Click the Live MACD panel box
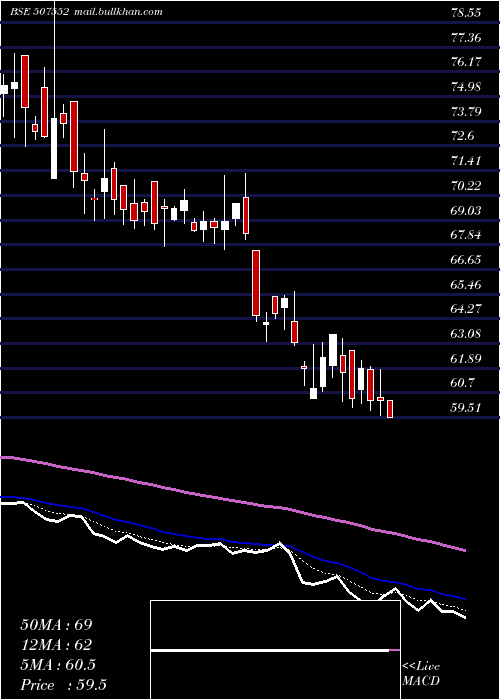This screenshot has width=500, height=700. pyautogui.click(x=275, y=650)
